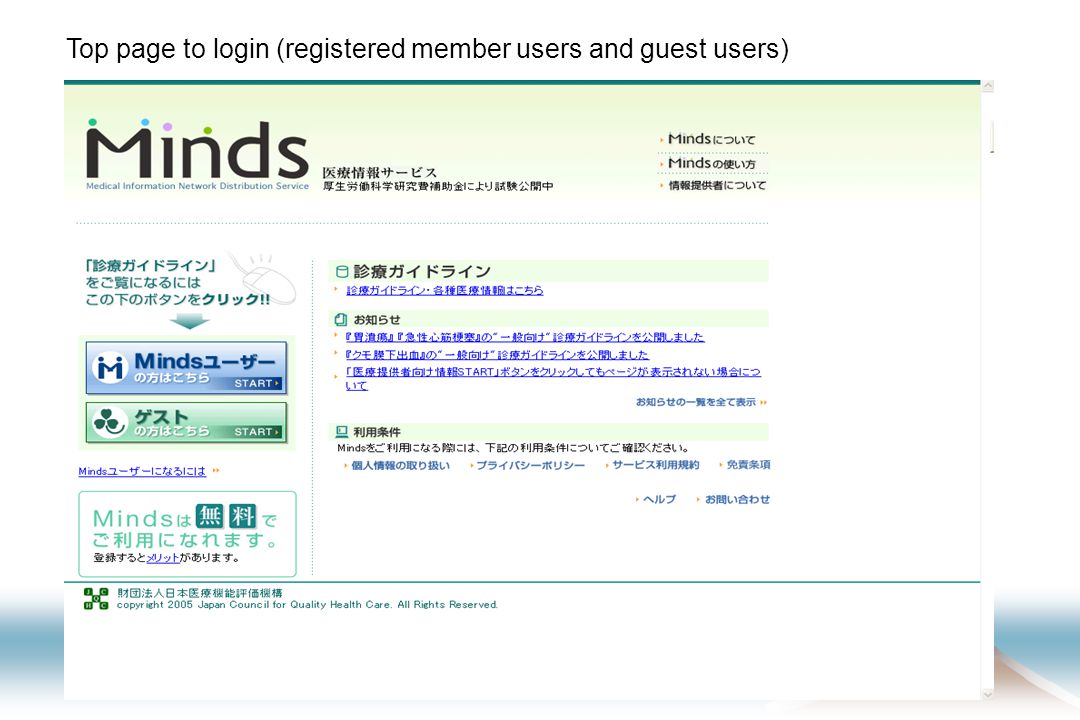
Task: Click the '医療情報サービス' text
Action: (379, 172)
